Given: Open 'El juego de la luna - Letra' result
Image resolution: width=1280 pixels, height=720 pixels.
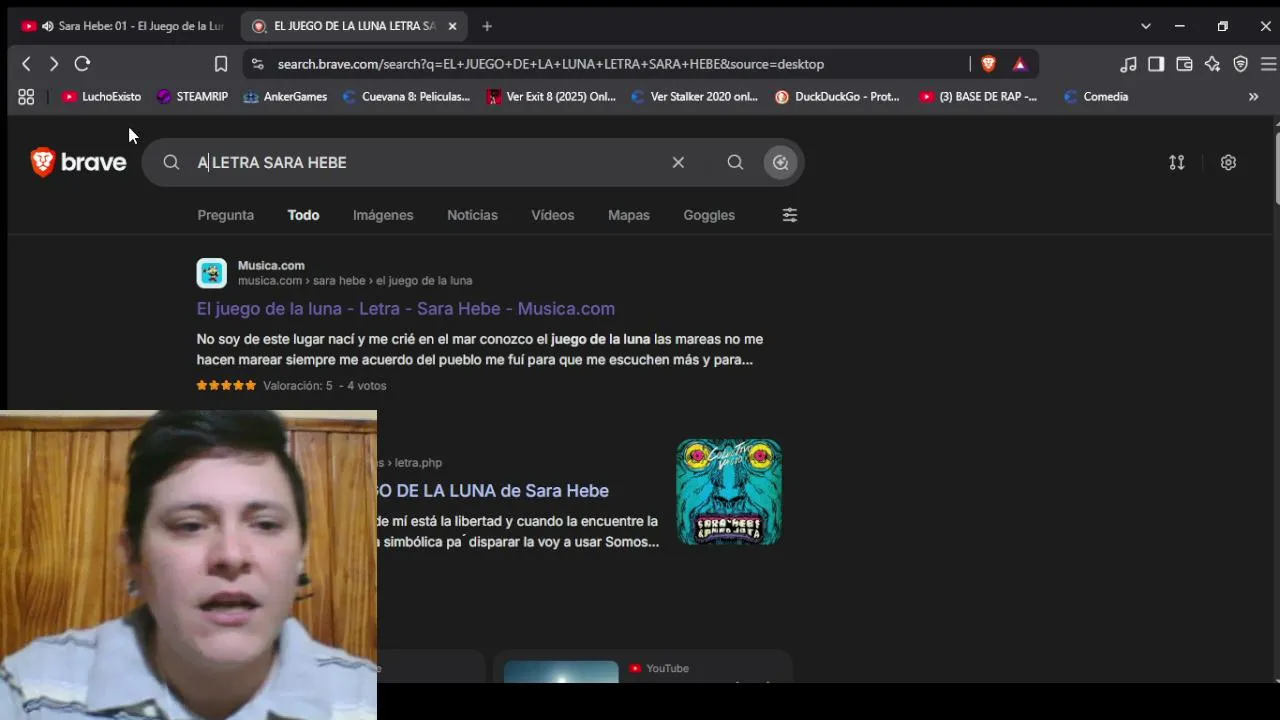Looking at the screenshot, I should point(406,309).
